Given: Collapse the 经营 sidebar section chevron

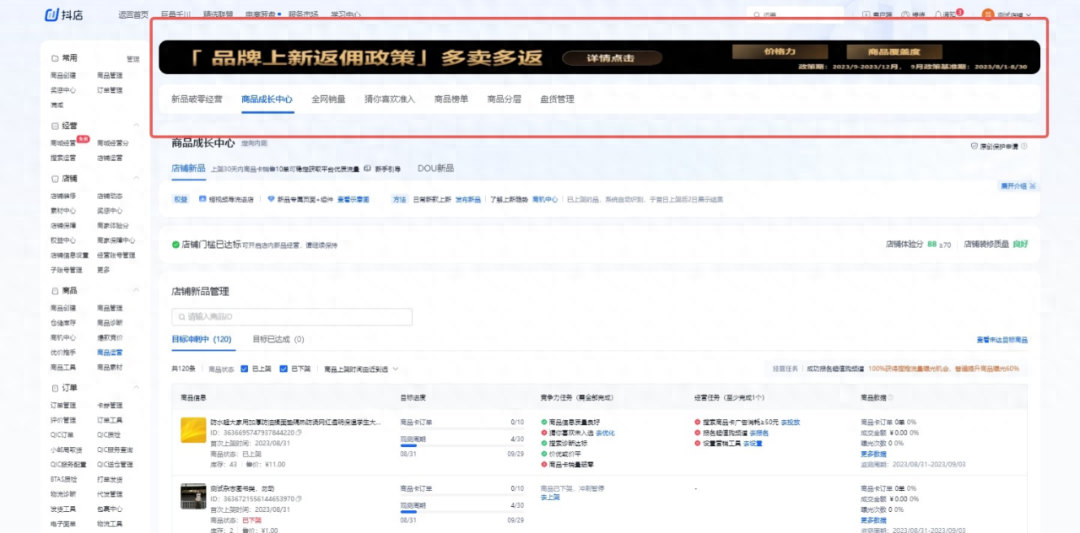Looking at the screenshot, I should tap(136, 126).
